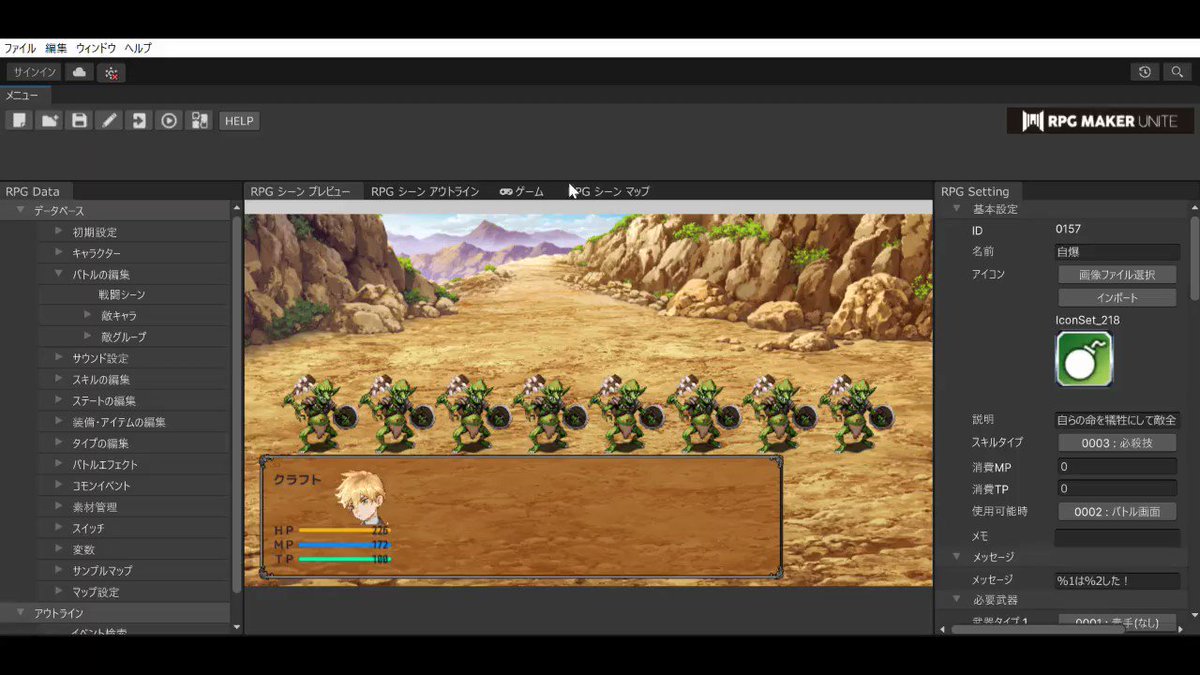
Task: Open the ウィンドウ menu
Action: (x=96, y=48)
